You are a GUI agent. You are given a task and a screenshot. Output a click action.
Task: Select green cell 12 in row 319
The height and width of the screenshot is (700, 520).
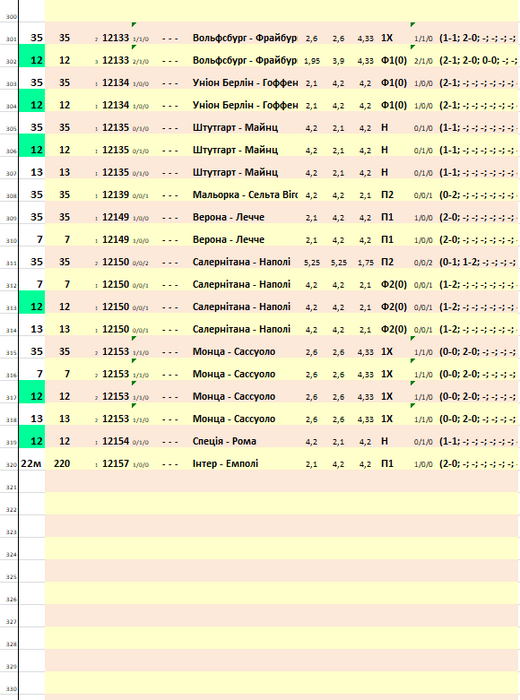32,437
